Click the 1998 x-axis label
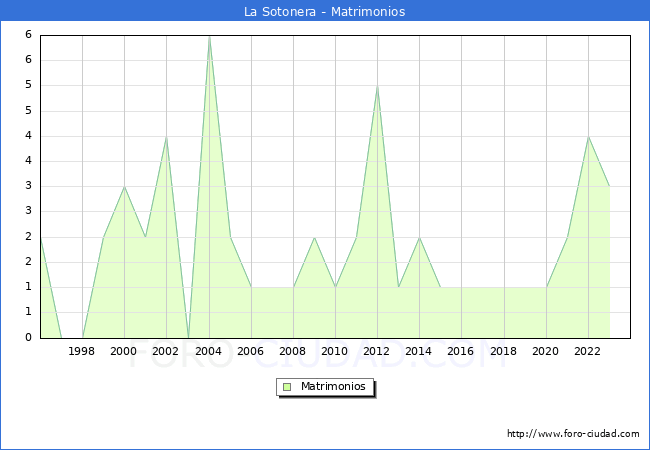This screenshot has height=450, width=650. coord(82,351)
